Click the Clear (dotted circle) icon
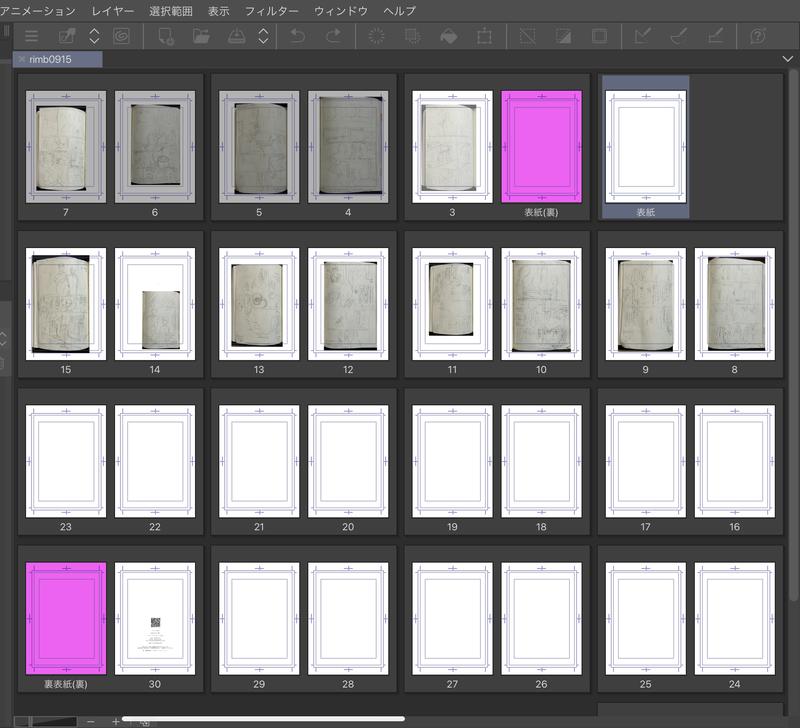 pyautogui.click(x=377, y=36)
